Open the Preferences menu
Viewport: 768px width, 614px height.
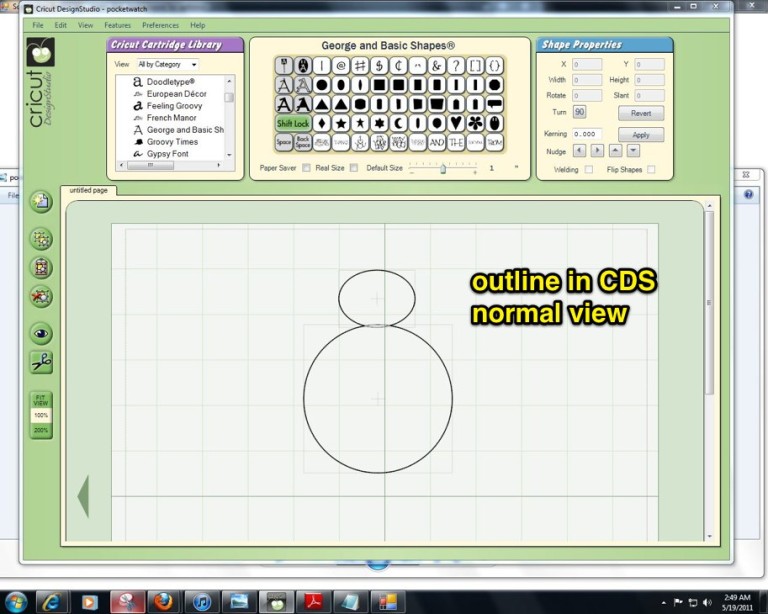pyautogui.click(x=160, y=24)
